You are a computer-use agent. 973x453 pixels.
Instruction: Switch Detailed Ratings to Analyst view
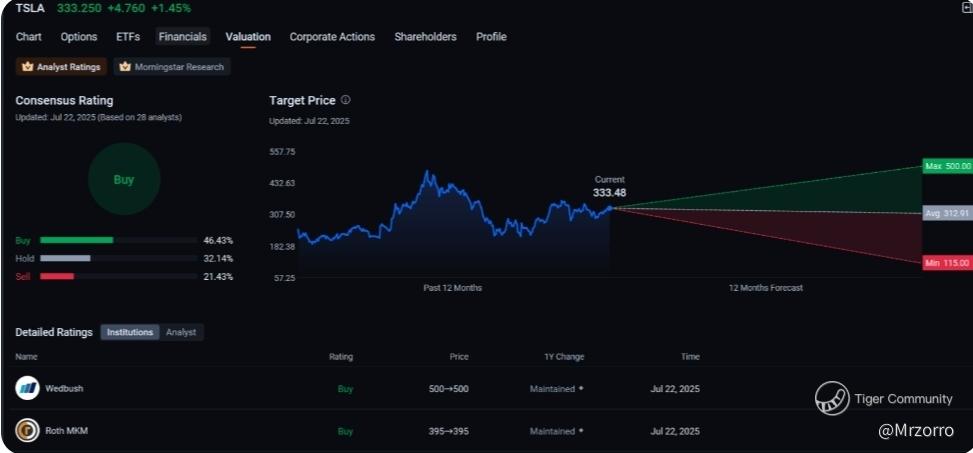[x=181, y=332]
